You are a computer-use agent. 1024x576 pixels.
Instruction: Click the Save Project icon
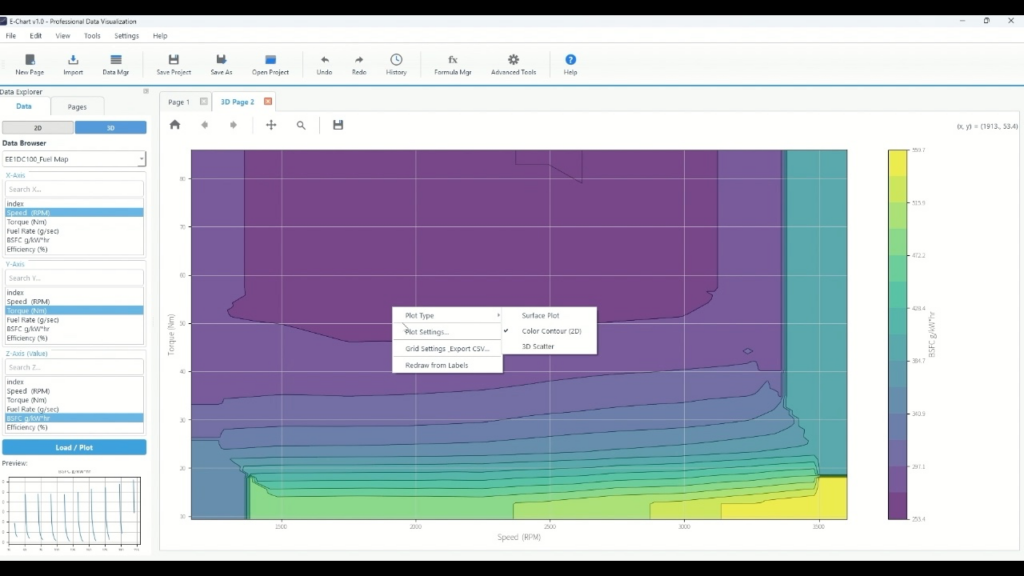174,60
